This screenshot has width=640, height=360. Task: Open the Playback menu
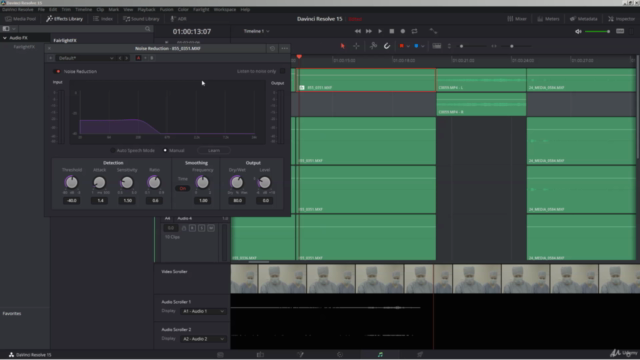[146, 9]
